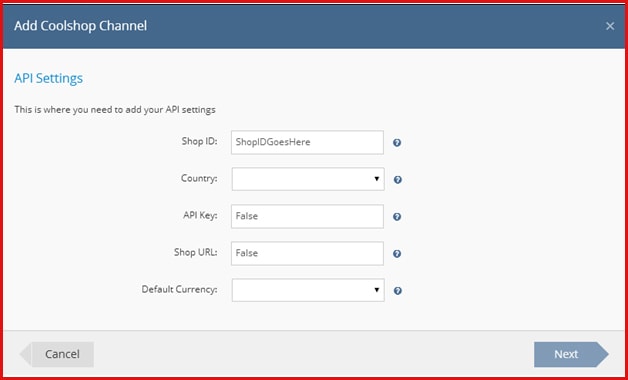Image resolution: width=628 pixels, height=380 pixels.
Task: Click the API Key label text
Action: (x=200, y=215)
